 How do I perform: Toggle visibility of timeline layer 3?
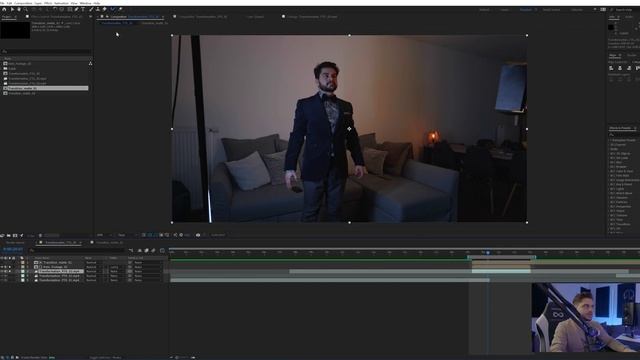(x=2, y=271)
